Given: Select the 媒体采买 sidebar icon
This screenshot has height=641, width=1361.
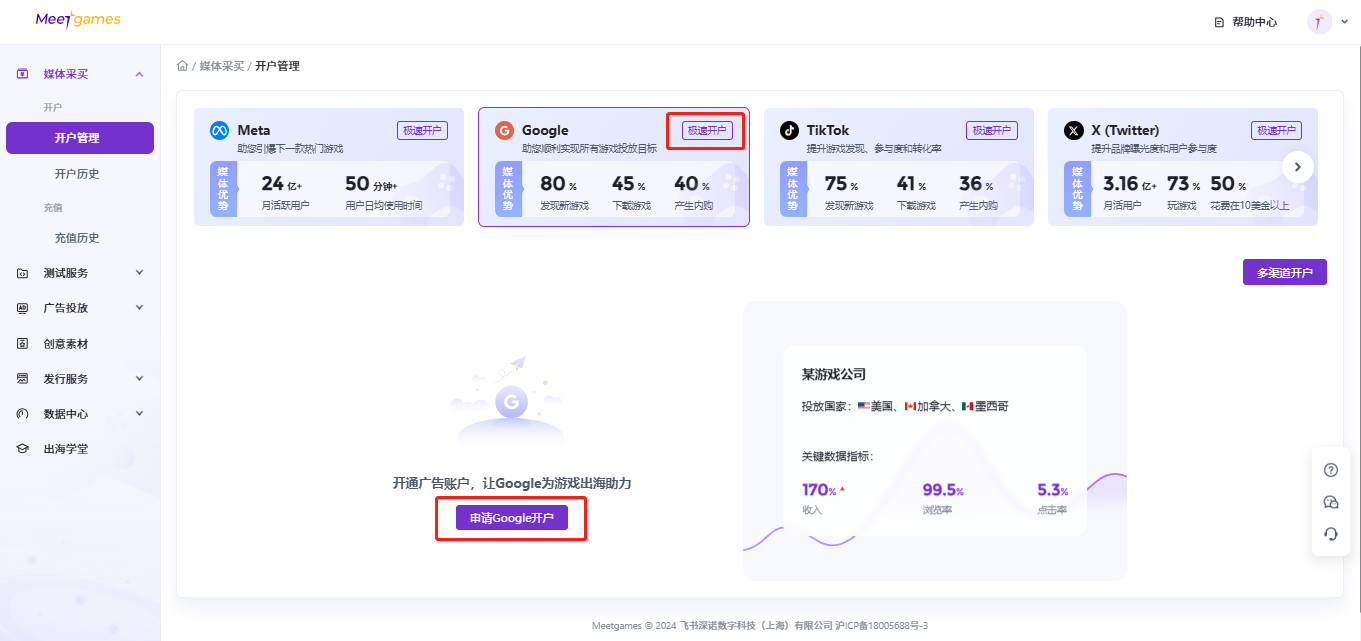Looking at the screenshot, I should pos(22,73).
